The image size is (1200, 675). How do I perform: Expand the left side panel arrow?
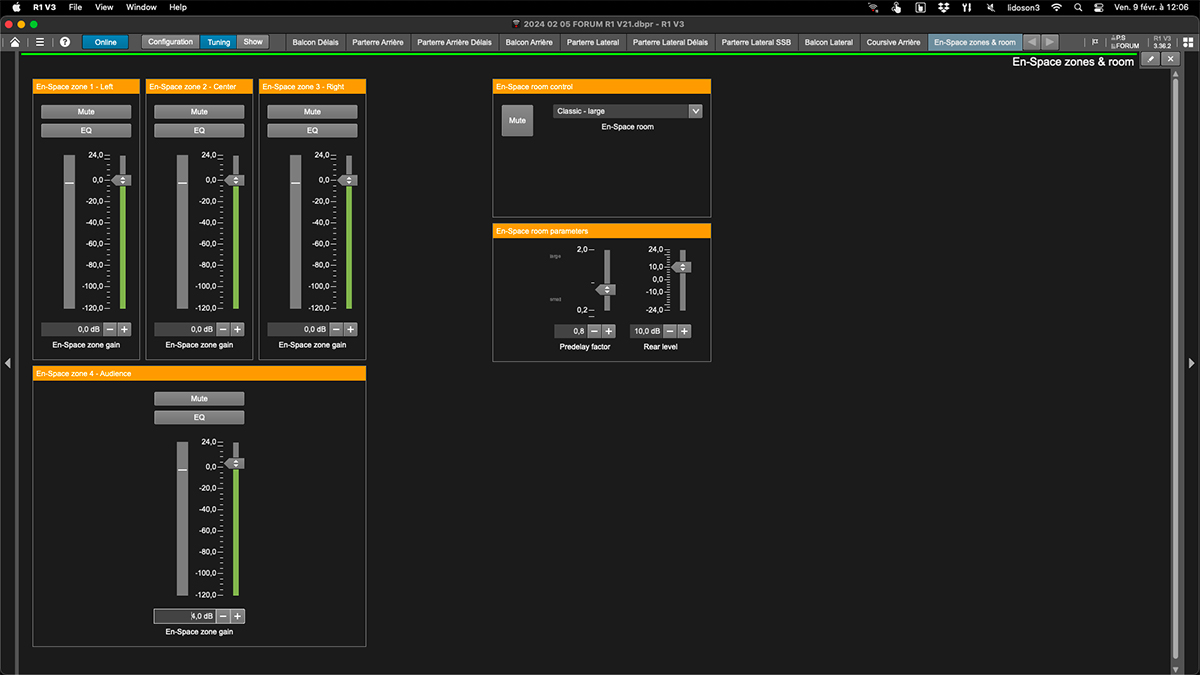tap(8, 363)
